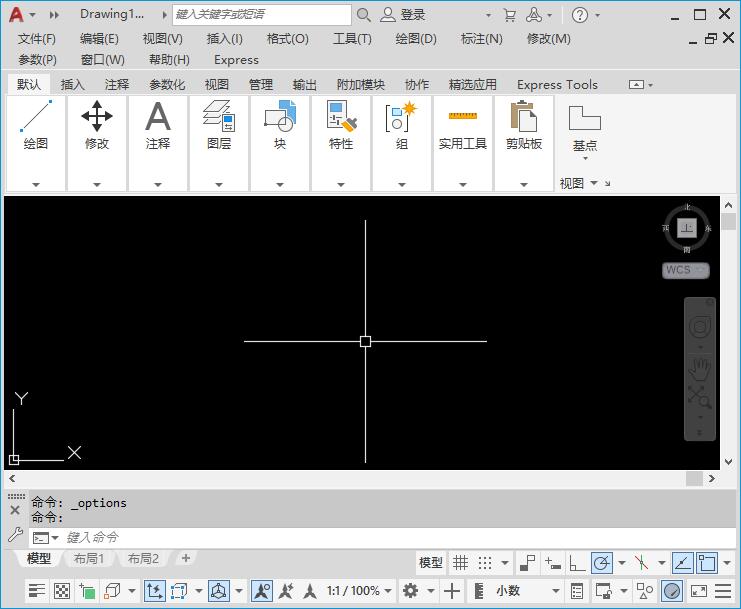Click the clean screen fullscreen icon
741x609 pixels.
click(699, 591)
